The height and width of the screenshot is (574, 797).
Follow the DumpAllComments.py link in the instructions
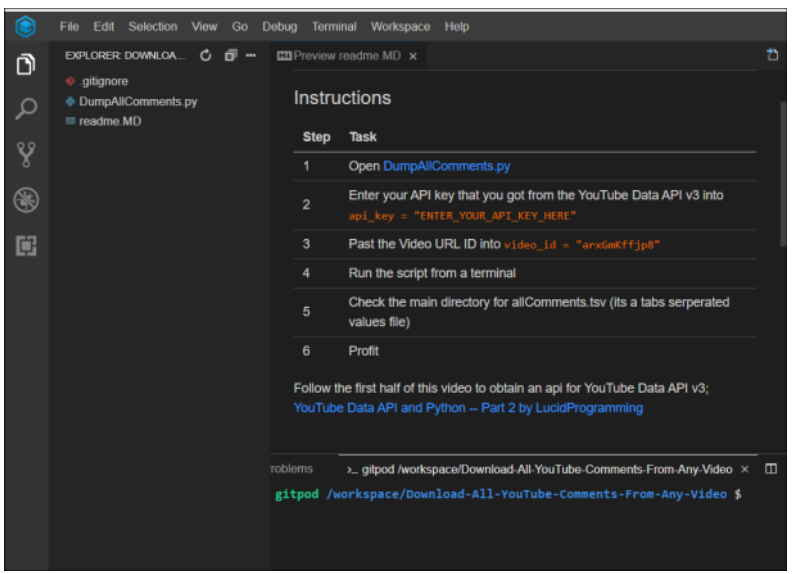tap(446, 166)
